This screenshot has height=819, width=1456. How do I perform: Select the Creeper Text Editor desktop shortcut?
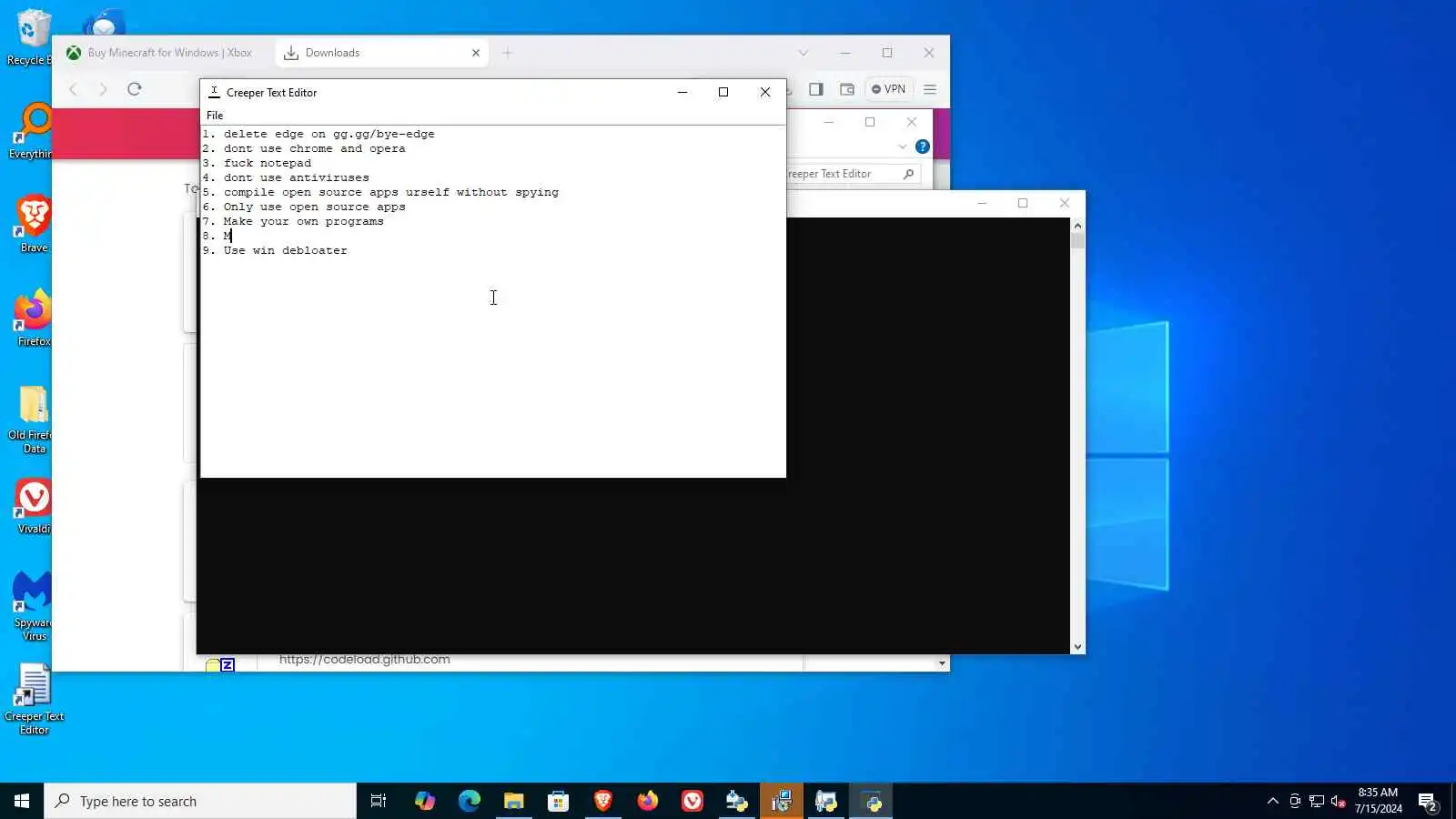[34, 699]
